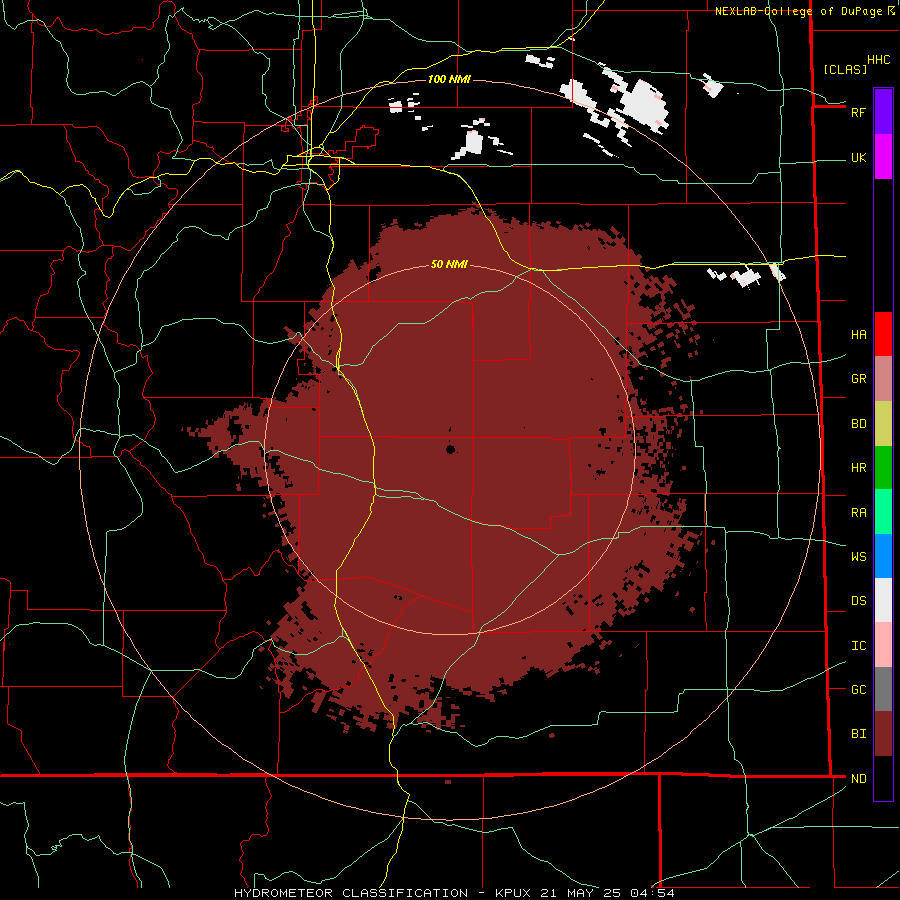Image resolution: width=900 pixels, height=900 pixels.
Task: Click the "100 NMI" range ring label
Action: click(449, 79)
